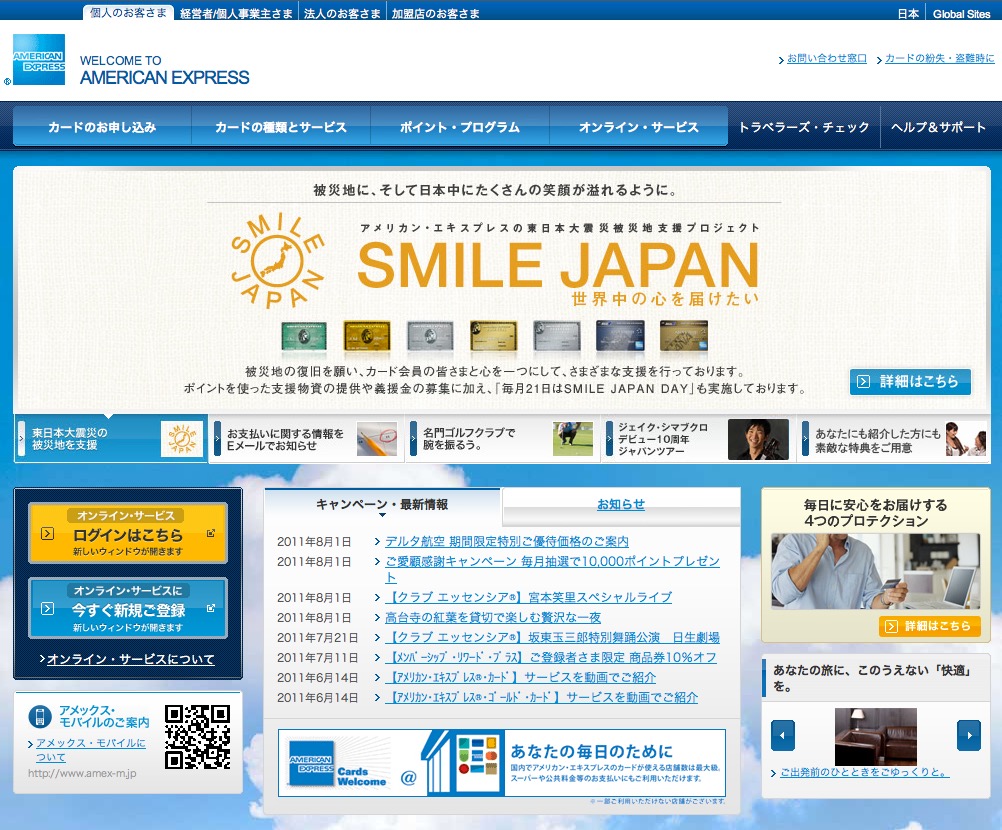Open お問い合わせ窓口 link

point(827,58)
